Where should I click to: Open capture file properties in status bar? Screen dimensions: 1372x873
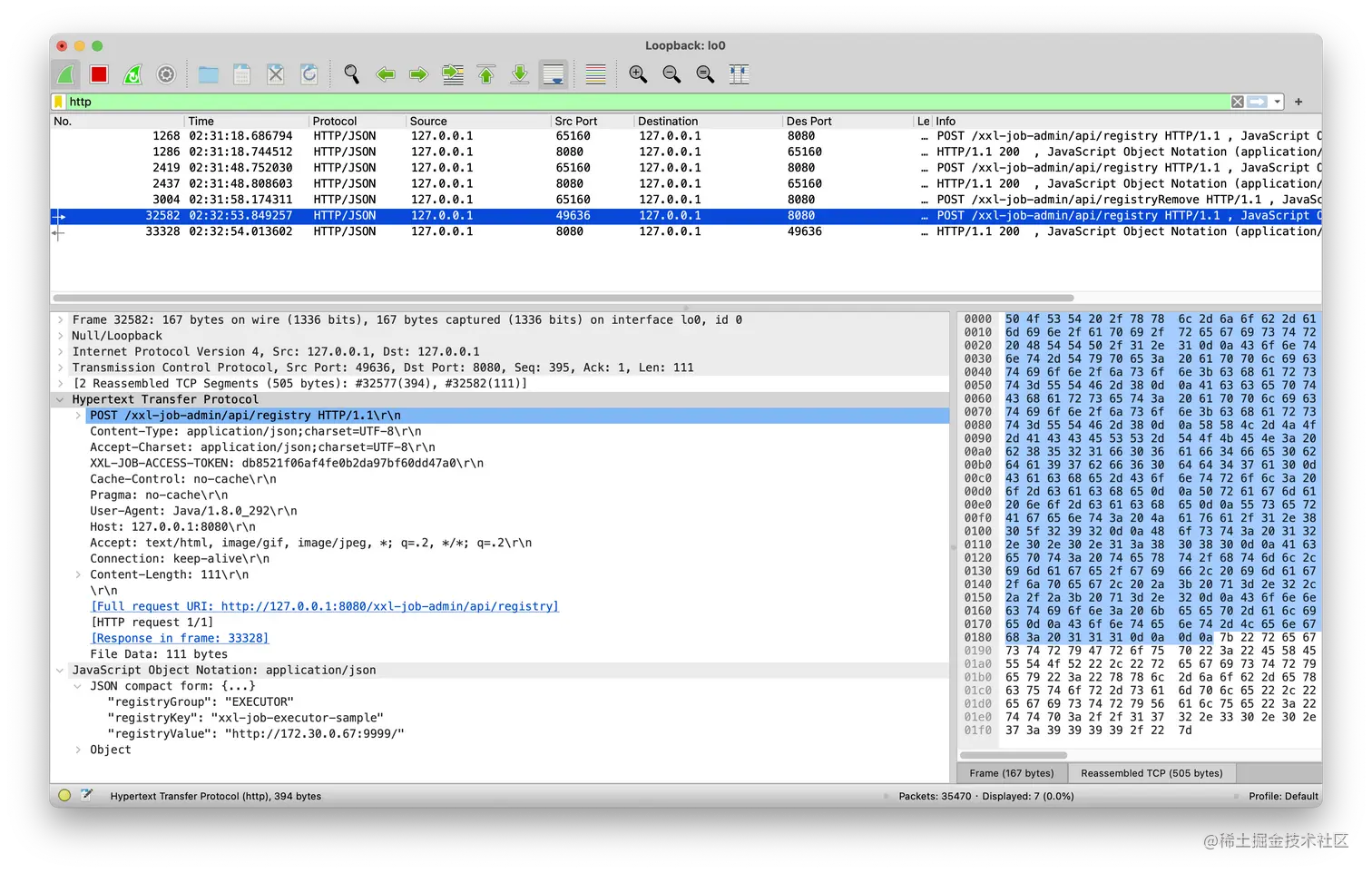pos(87,795)
